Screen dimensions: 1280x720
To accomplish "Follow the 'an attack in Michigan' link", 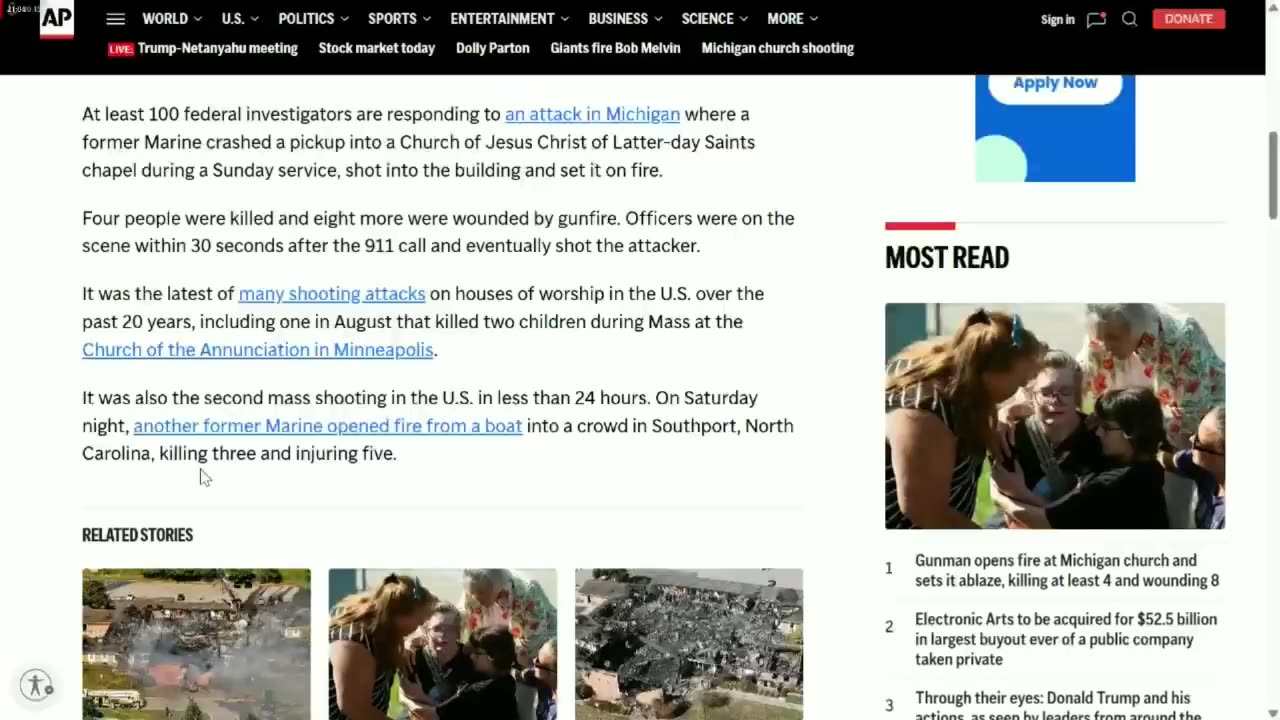I will pyautogui.click(x=592, y=114).
